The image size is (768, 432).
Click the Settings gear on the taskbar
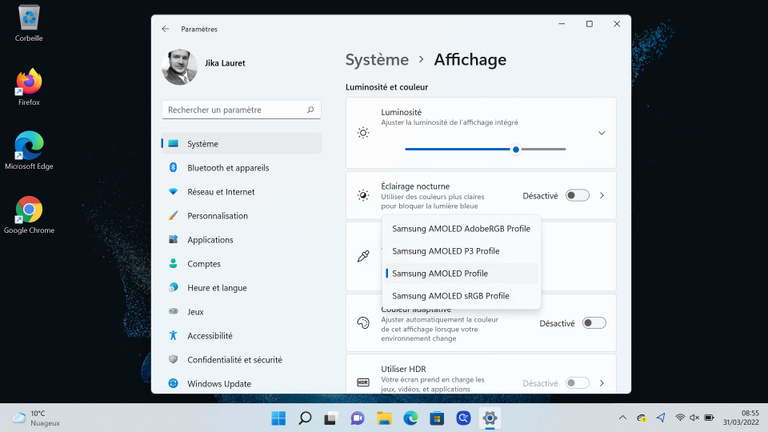(x=490, y=418)
